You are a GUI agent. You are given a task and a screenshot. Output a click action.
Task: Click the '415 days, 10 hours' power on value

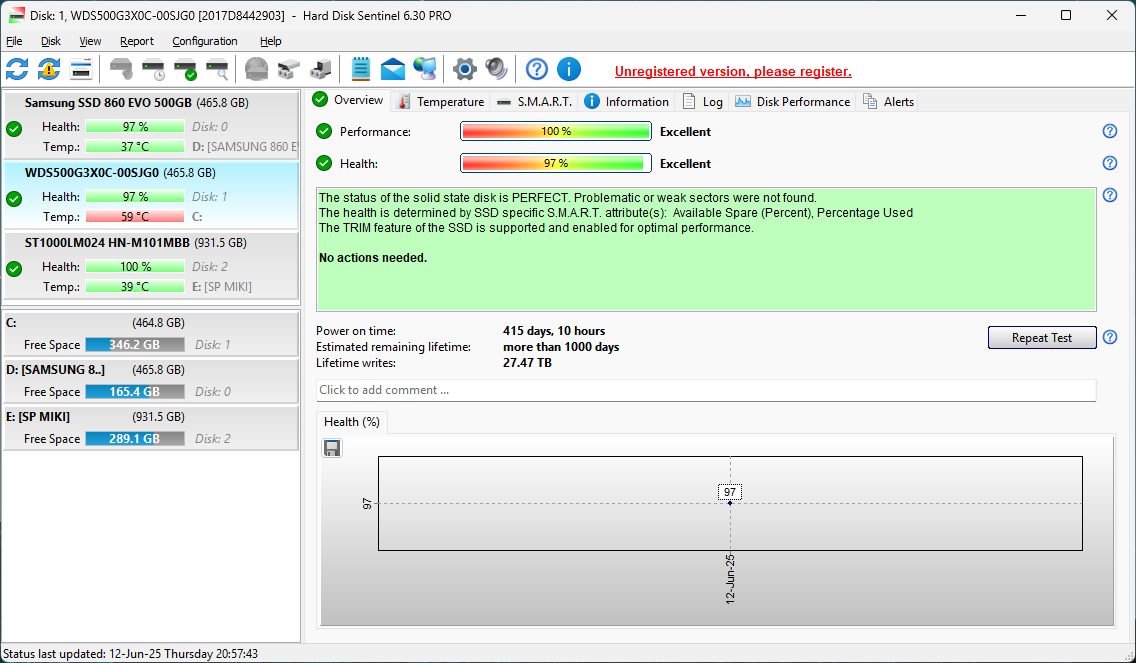554,331
